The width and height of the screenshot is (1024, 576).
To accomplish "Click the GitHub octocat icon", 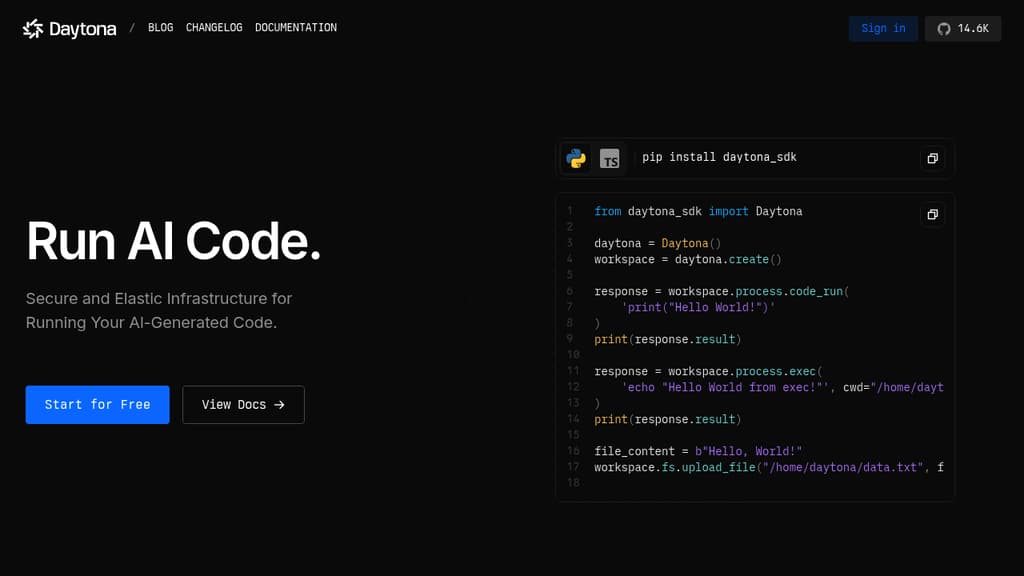I will pyautogui.click(x=943, y=28).
